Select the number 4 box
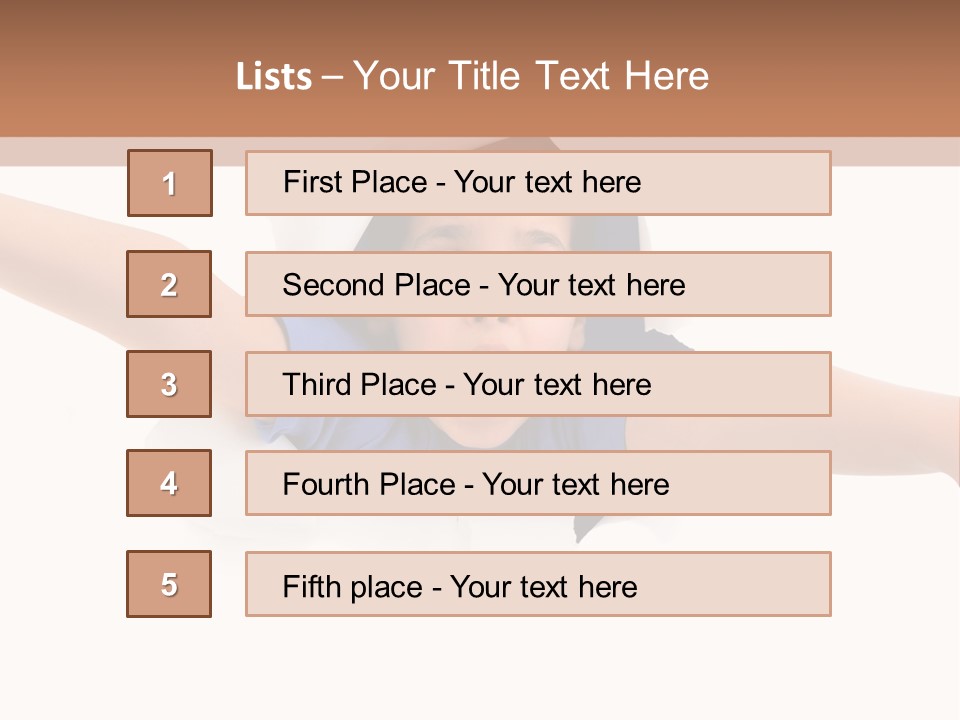The image size is (960, 720). [x=169, y=484]
